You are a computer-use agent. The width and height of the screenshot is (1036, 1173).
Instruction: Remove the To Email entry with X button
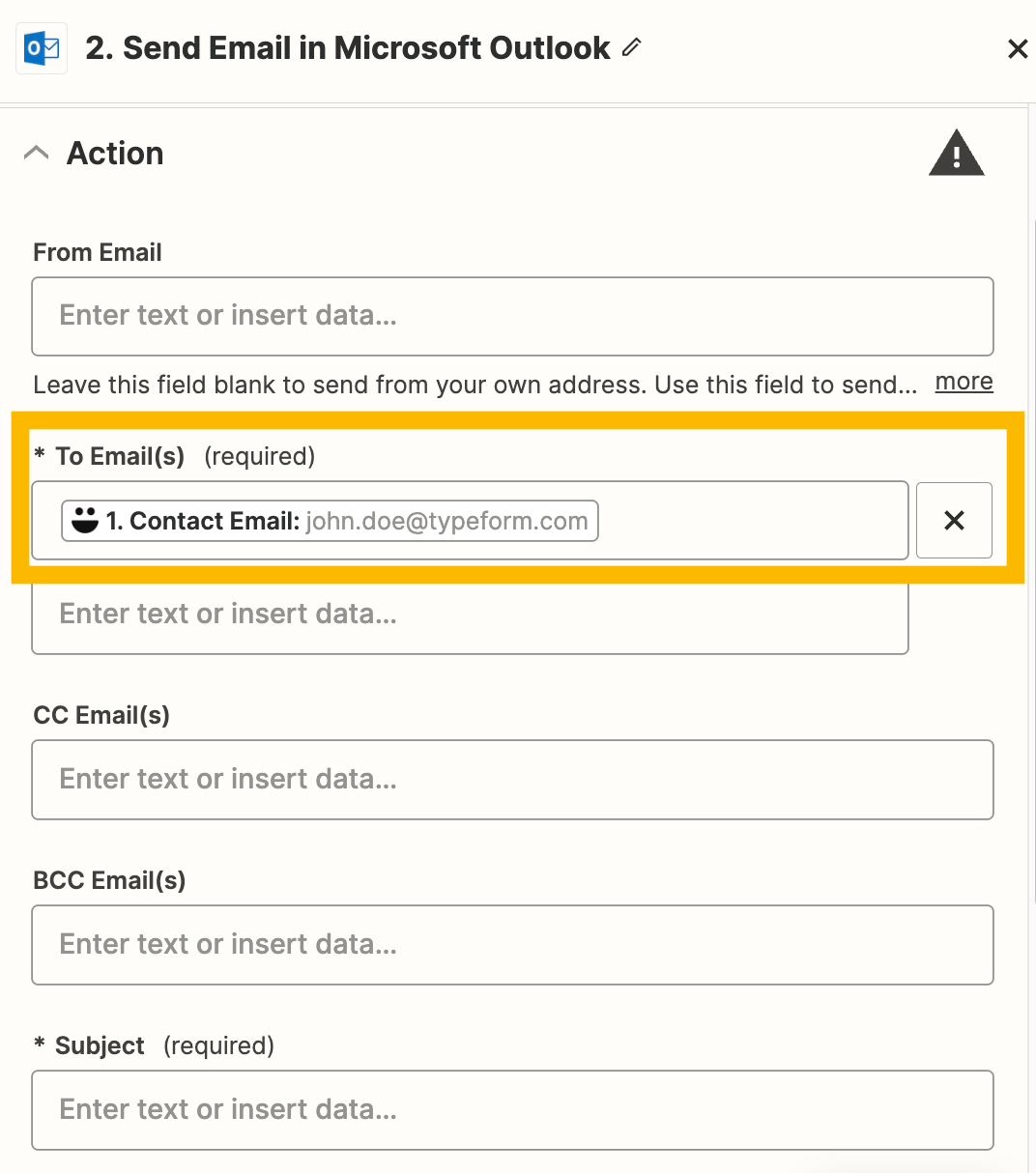[954, 520]
